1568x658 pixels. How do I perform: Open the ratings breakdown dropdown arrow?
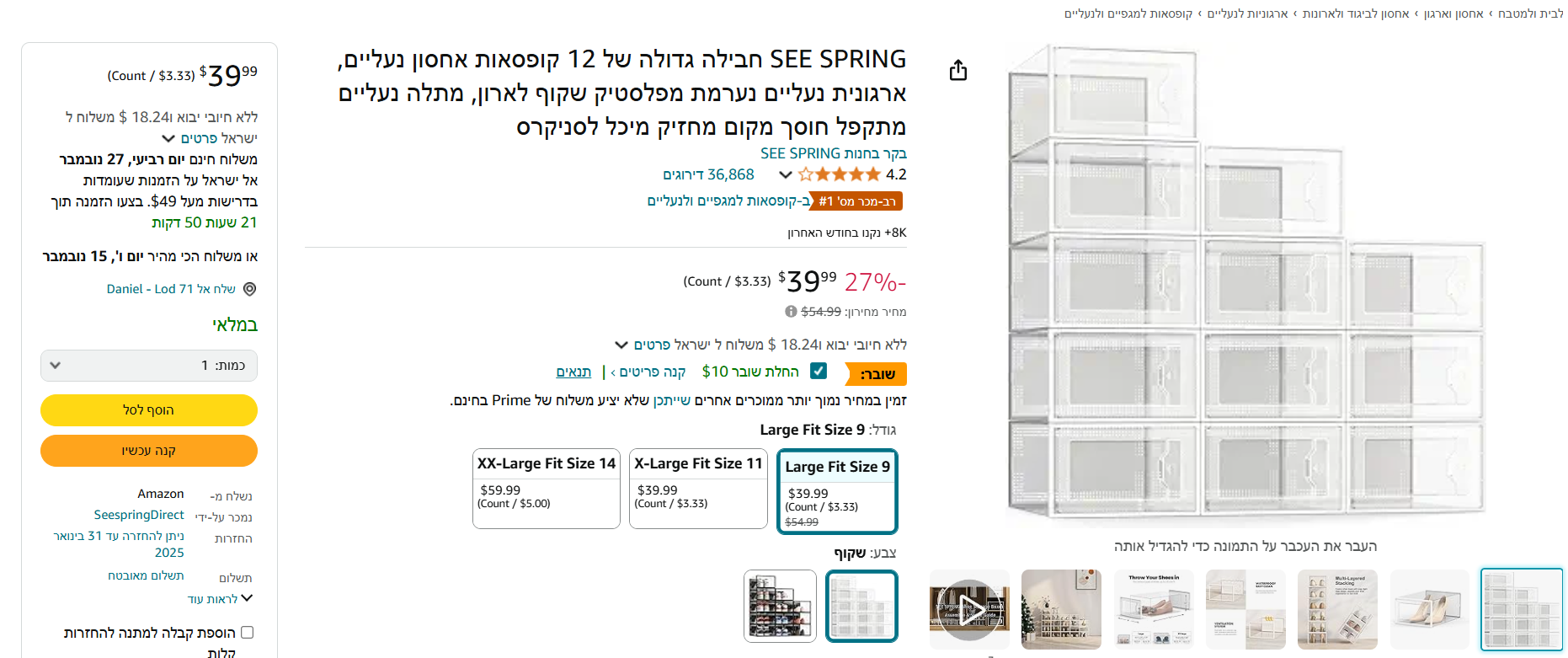[x=786, y=174]
